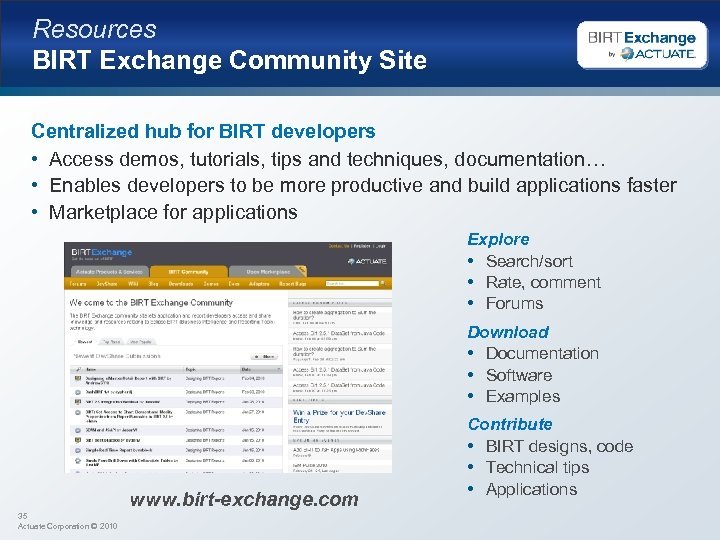Select Wiki in the orange navigation bar
This screenshot has height=540, width=720.
pos(133,284)
